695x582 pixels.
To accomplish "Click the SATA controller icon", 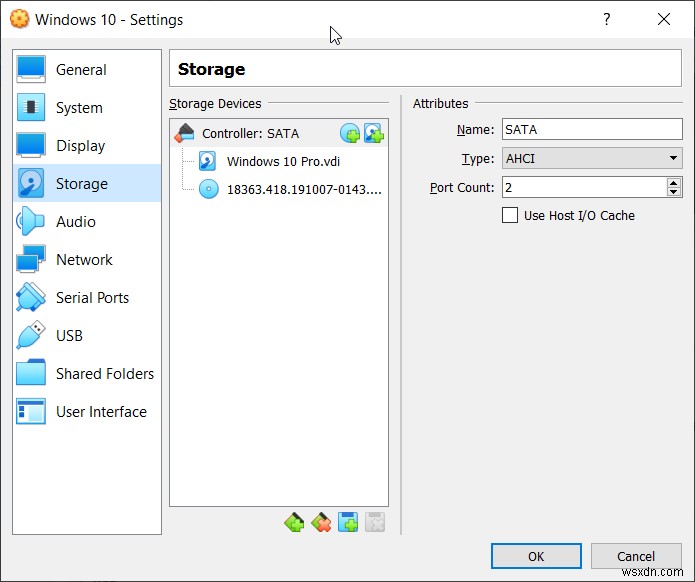I will [184, 133].
